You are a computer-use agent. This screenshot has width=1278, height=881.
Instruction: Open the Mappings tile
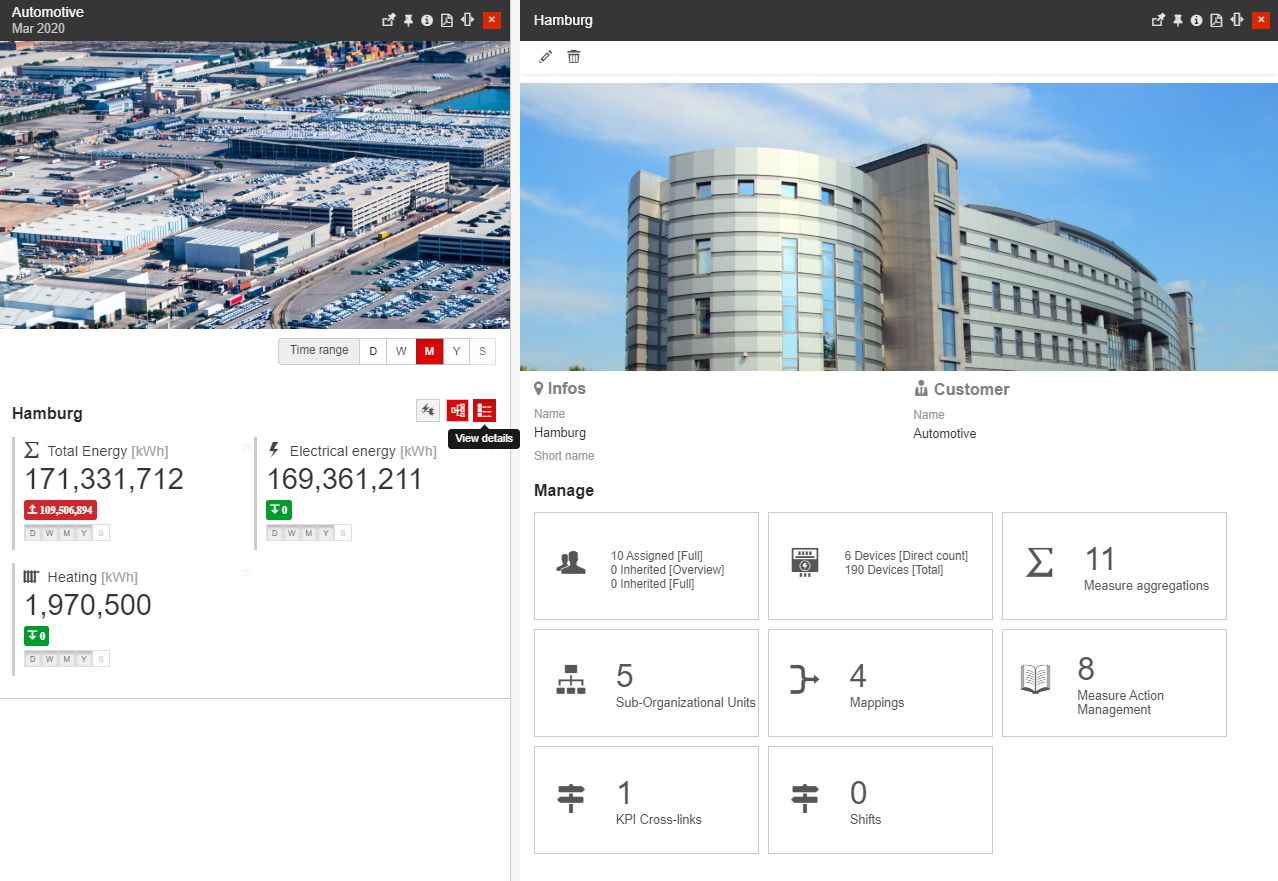click(x=880, y=683)
